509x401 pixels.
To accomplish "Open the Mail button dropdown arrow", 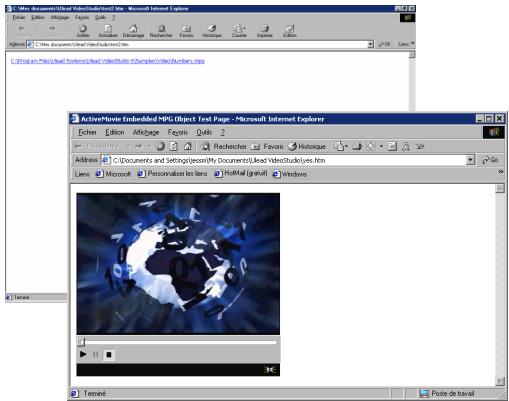I will pos(346,146).
